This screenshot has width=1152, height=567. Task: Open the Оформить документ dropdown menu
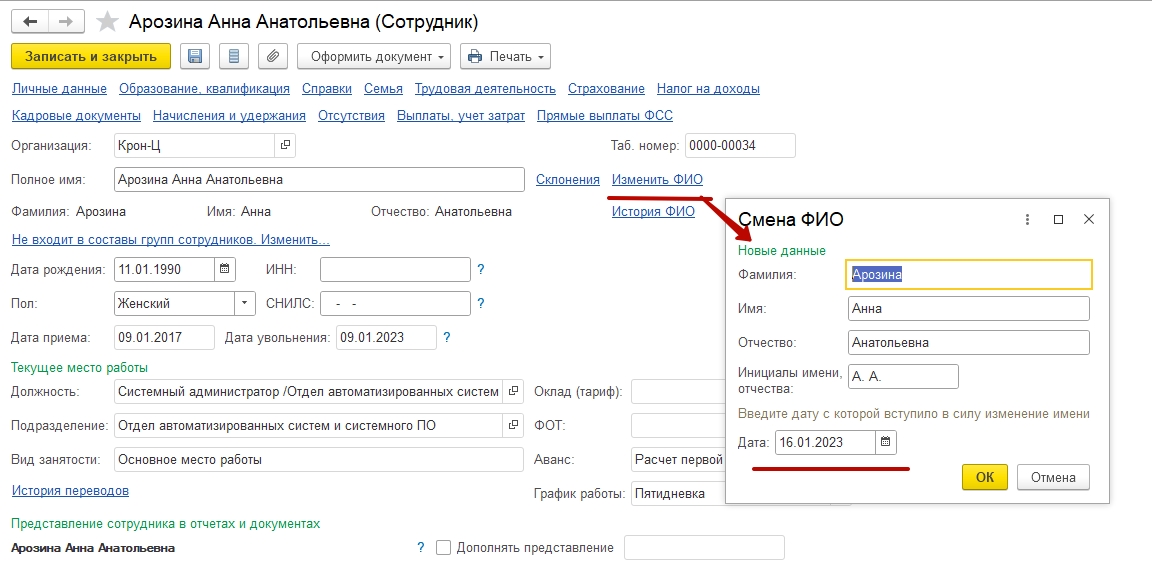tap(374, 56)
